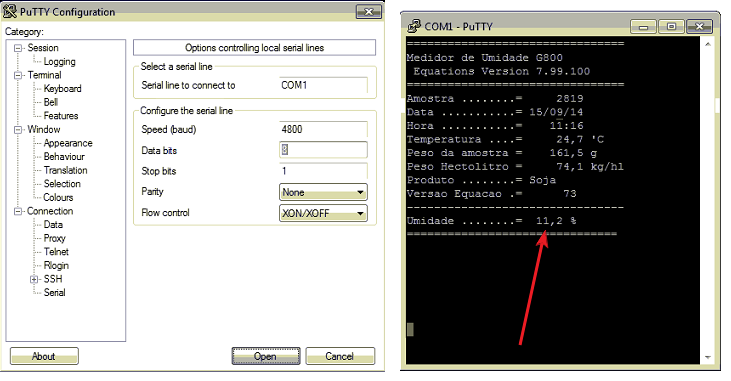Click PuTTY Configuration title bar icon

tap(9, 11)
